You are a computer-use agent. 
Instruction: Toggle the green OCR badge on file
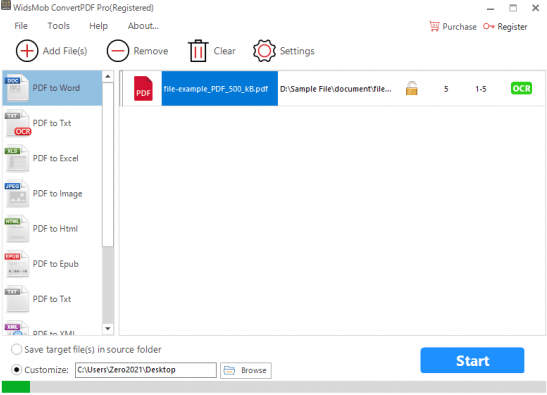tap(521, 88)
